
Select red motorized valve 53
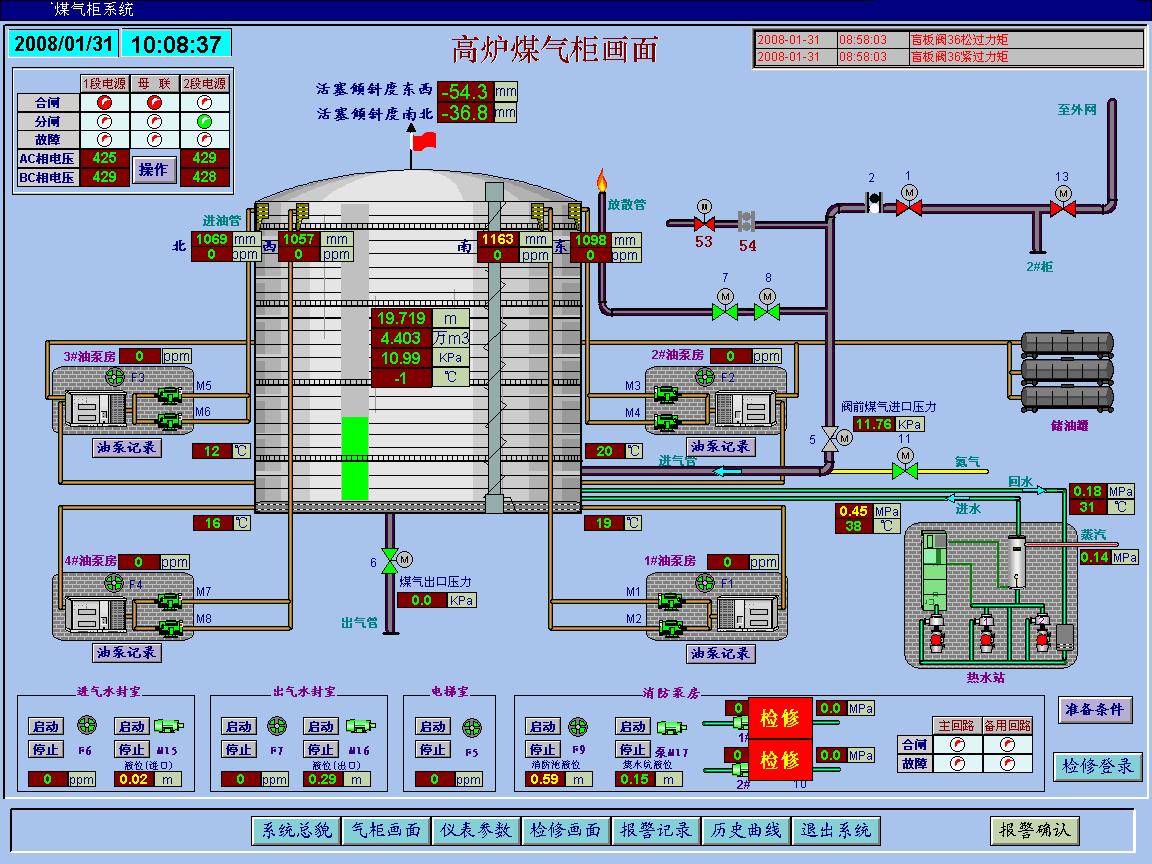[x=704, y=222]
